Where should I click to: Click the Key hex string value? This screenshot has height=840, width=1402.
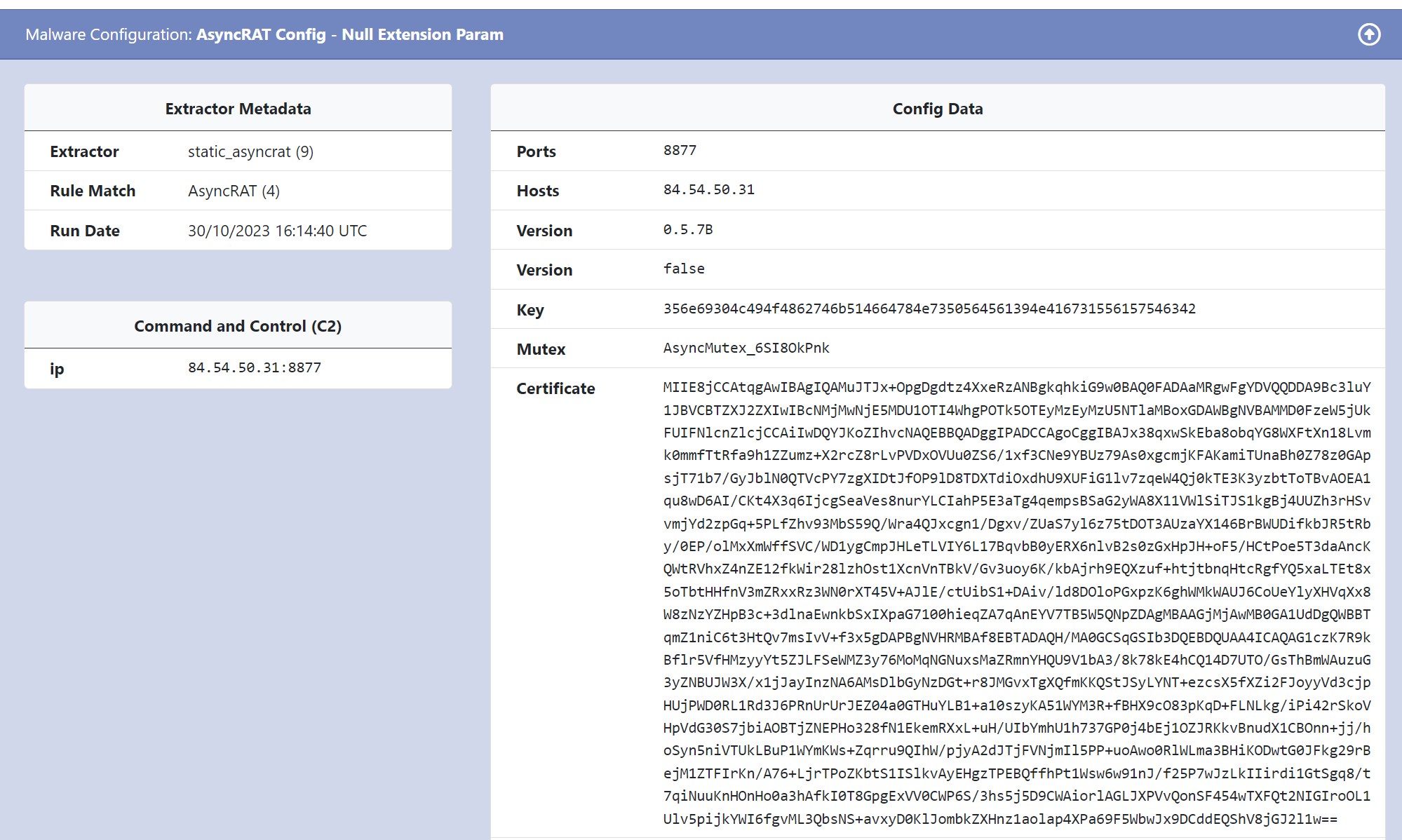coord(930,309)
